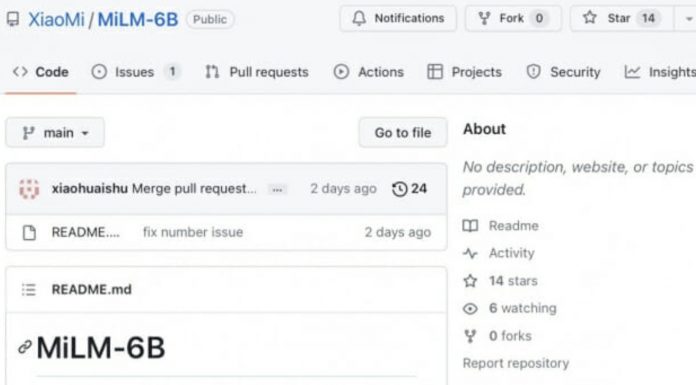
Task: Open the 6 watching link
Action: point(510,308)
